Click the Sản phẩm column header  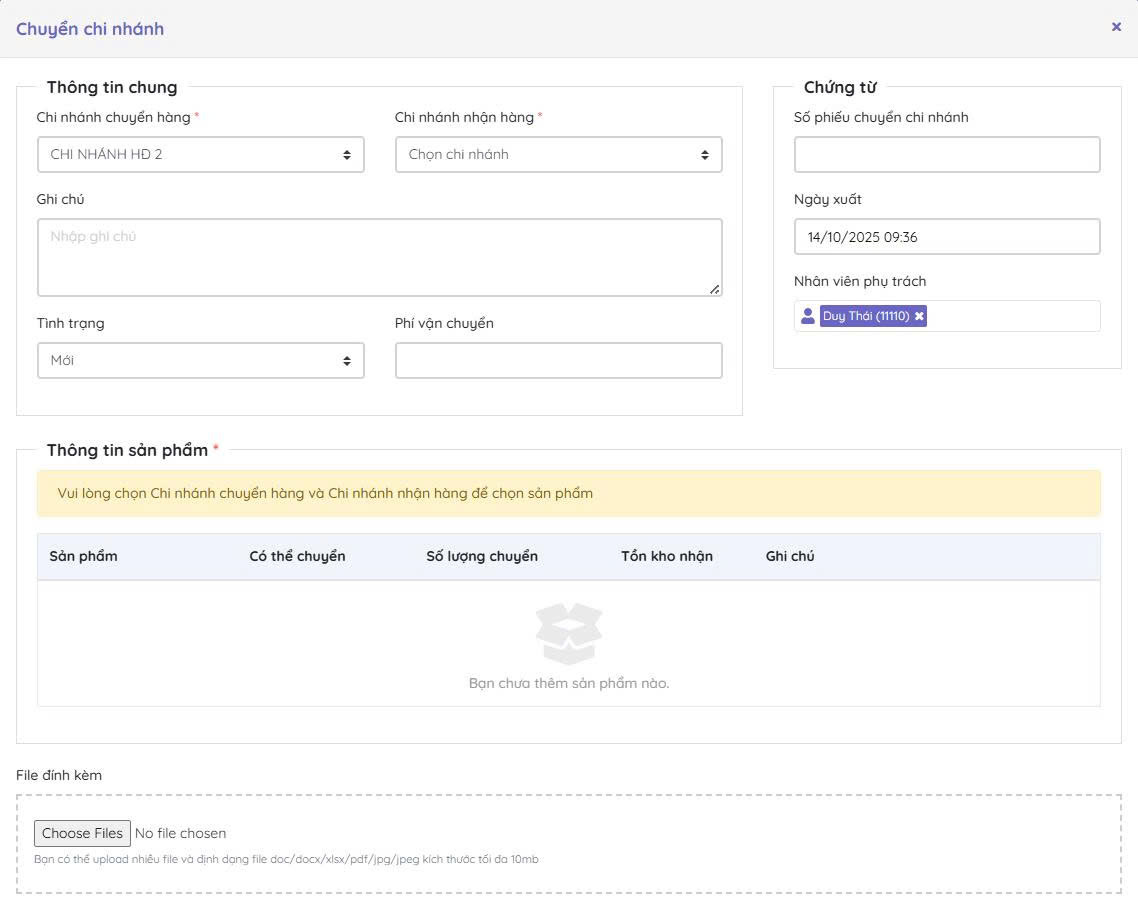84,556
